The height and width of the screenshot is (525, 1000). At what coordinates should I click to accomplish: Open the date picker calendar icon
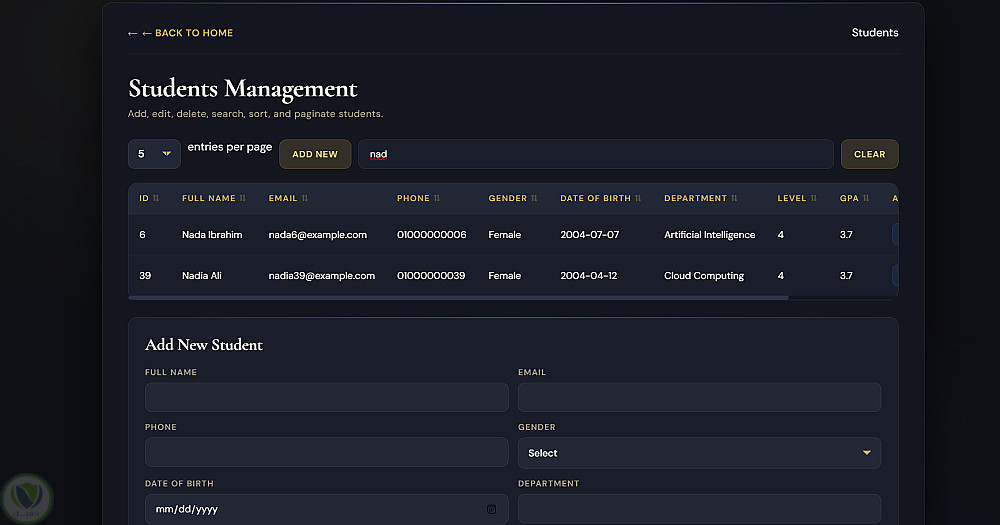click(491, 509)
